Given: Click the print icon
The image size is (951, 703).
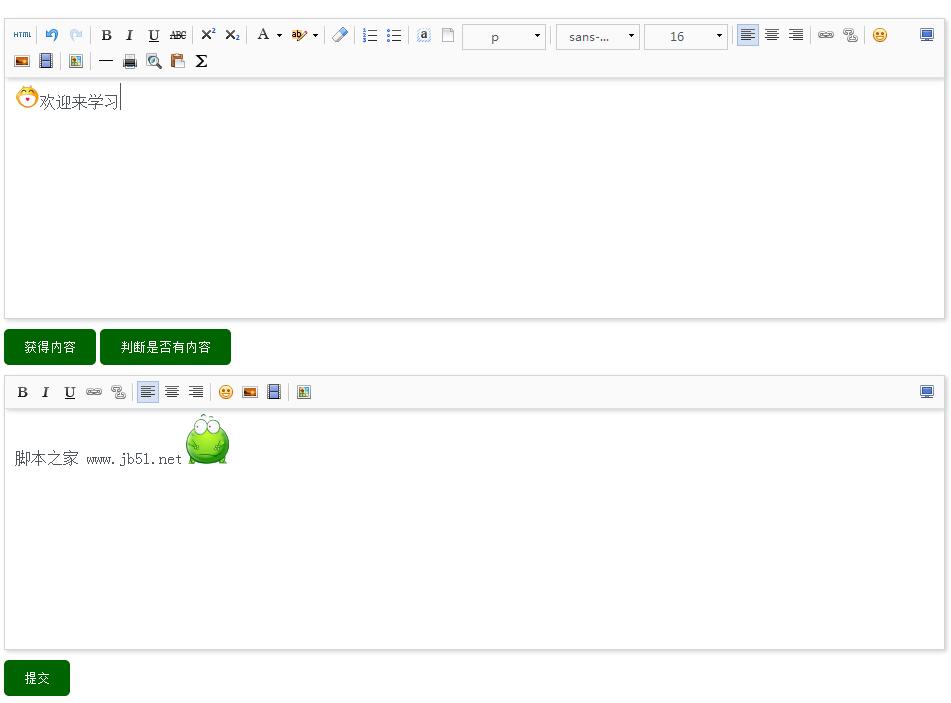Looking at the screenshot, I should (x=130, y=61).
